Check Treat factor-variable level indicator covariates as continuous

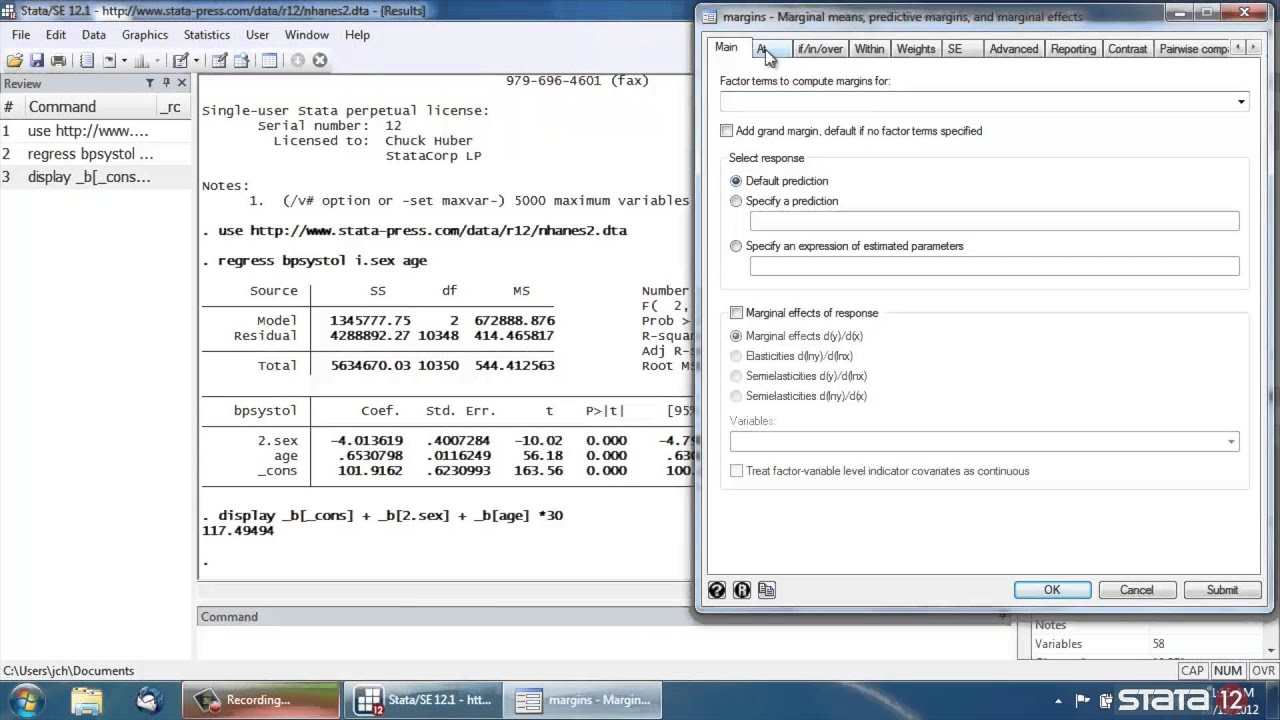point(737,471)
